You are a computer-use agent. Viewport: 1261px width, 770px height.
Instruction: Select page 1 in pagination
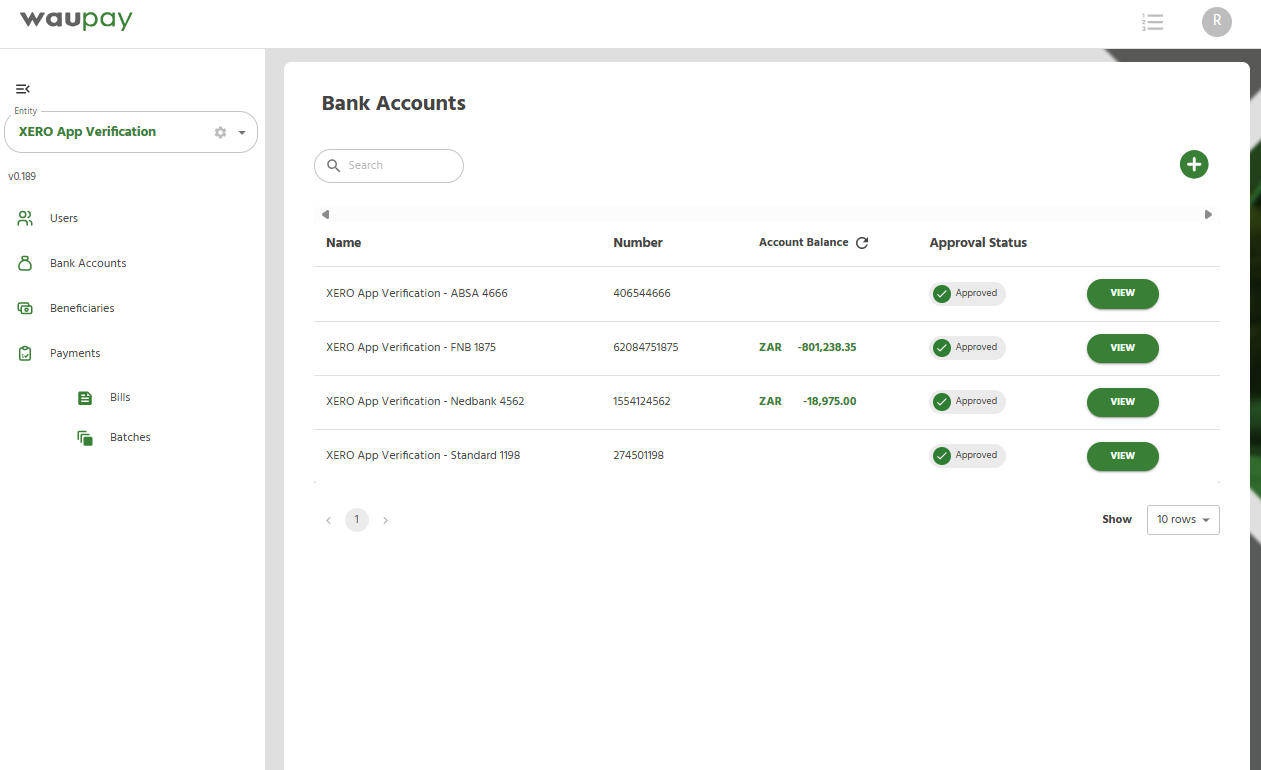pos(357,520)
